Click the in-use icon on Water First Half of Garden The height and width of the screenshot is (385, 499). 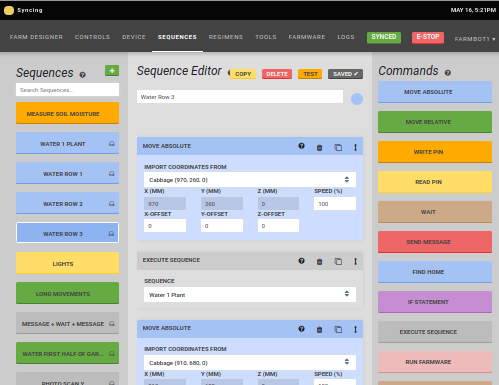[x=112, y=354]
